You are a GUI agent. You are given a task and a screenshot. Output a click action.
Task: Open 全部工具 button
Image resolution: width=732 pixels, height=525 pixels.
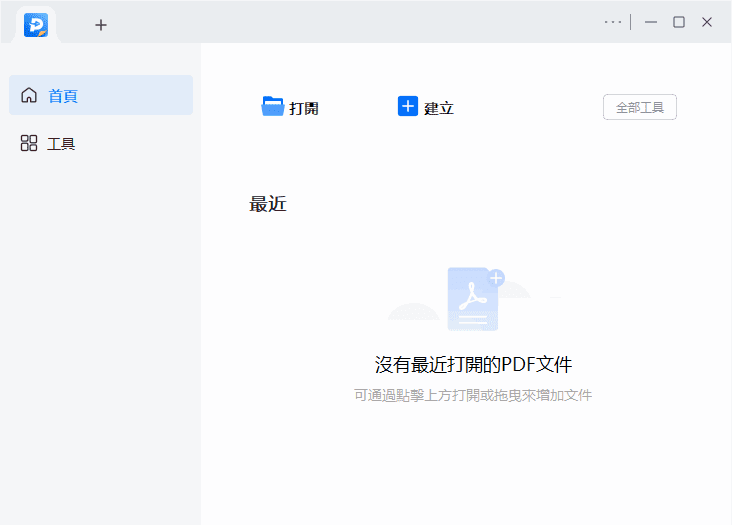click(640, 107)
